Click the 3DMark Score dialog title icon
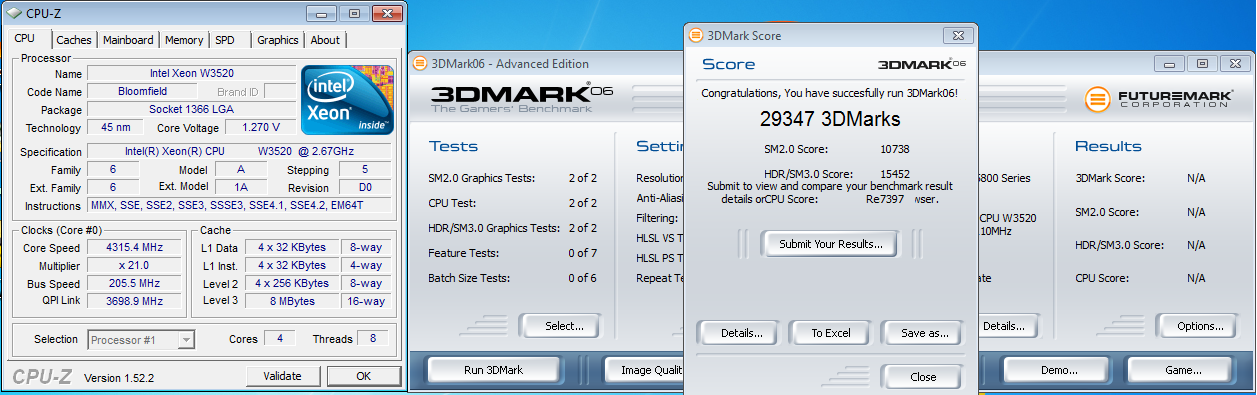Screen dimensions: 1257x395 click(x=695, y=35)
